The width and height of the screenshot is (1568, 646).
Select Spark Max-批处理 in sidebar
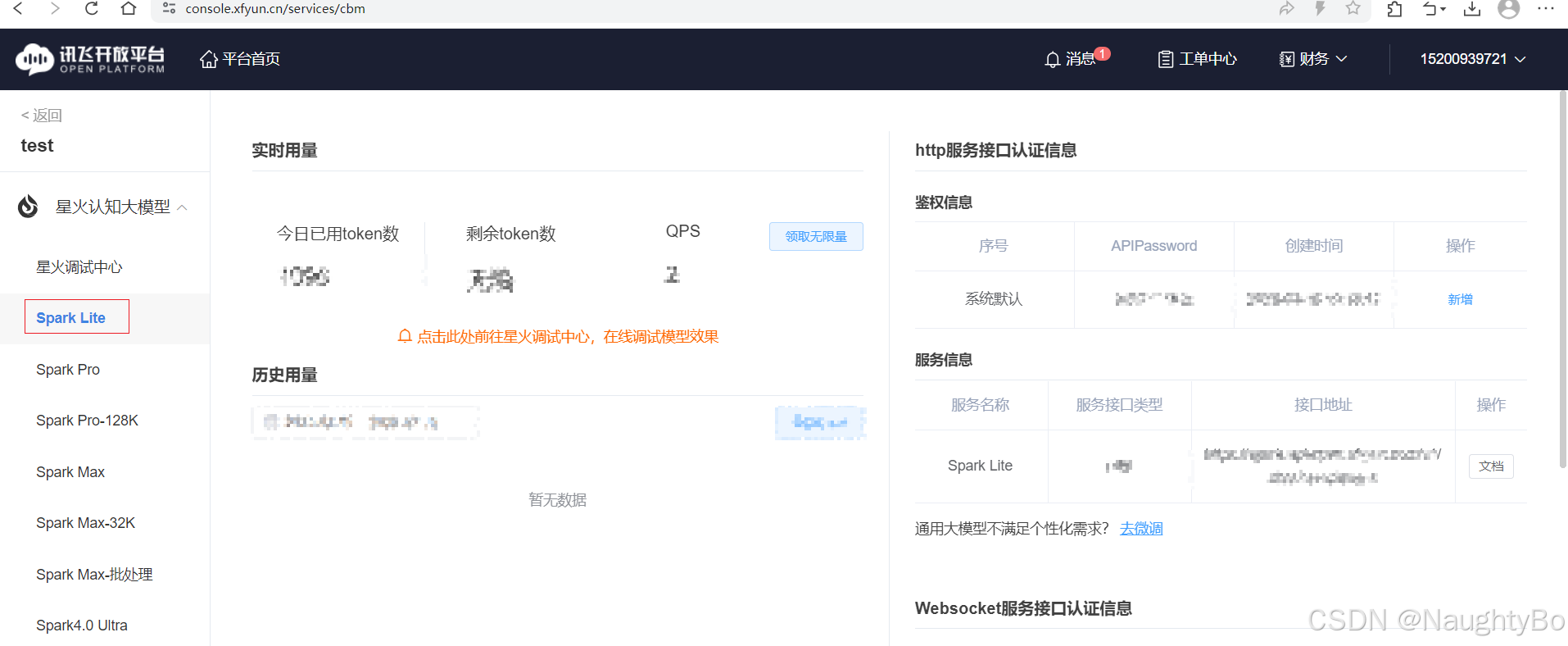pos(94,575)
